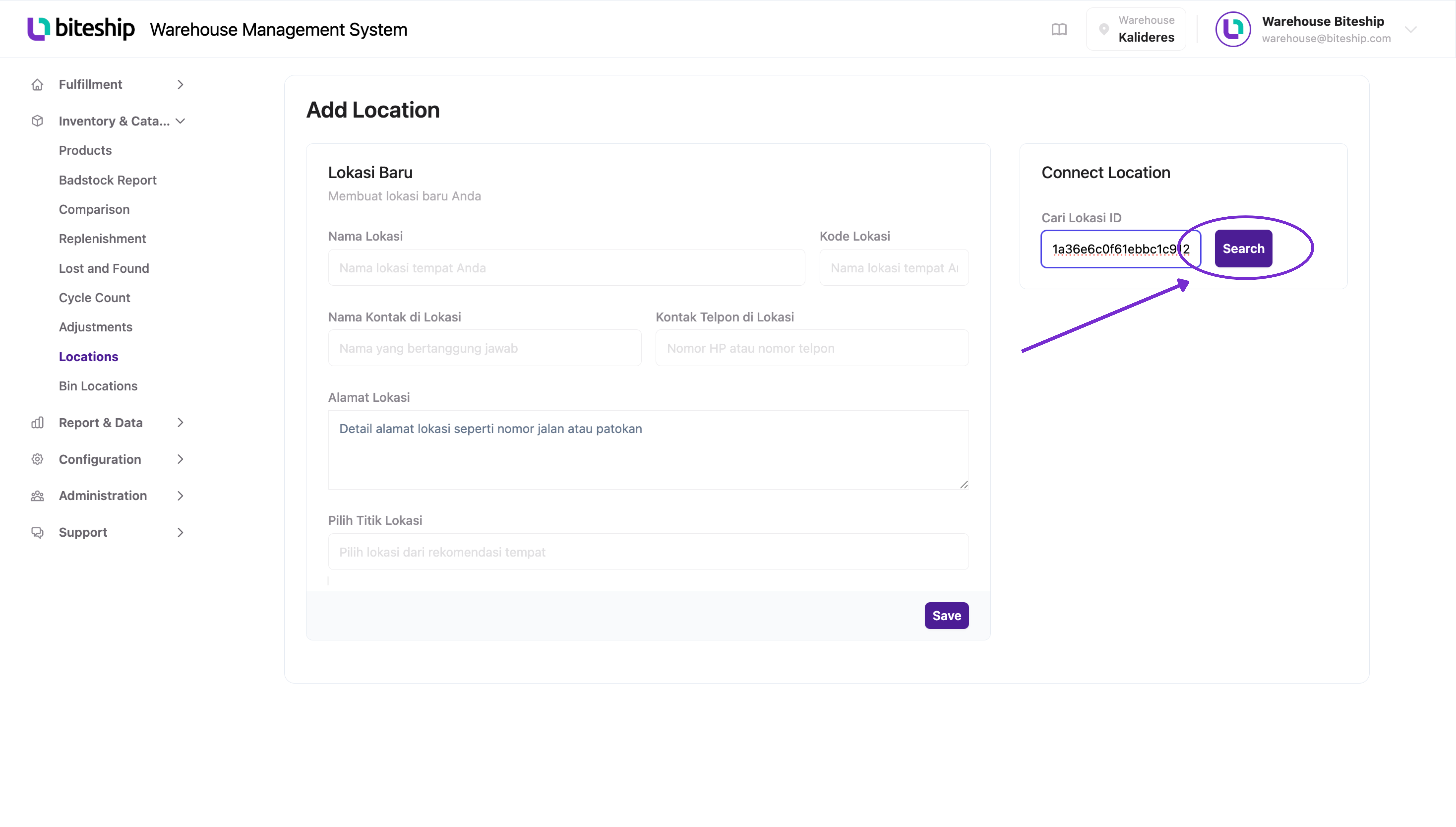Click the warehouse location pin icon
The image size is (1456, 827).
point(1104,29)
